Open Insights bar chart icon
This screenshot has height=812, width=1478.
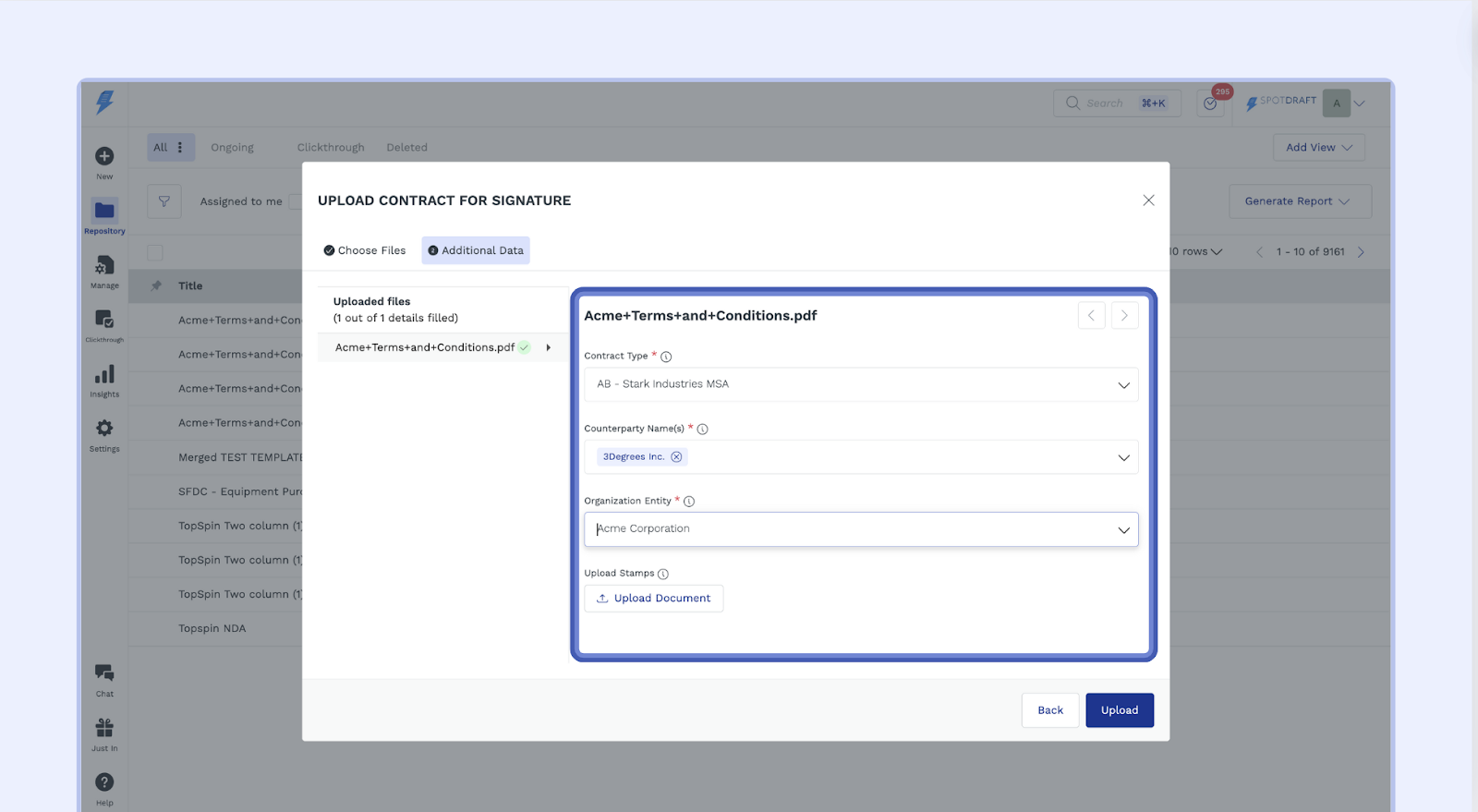coord(104,374)
